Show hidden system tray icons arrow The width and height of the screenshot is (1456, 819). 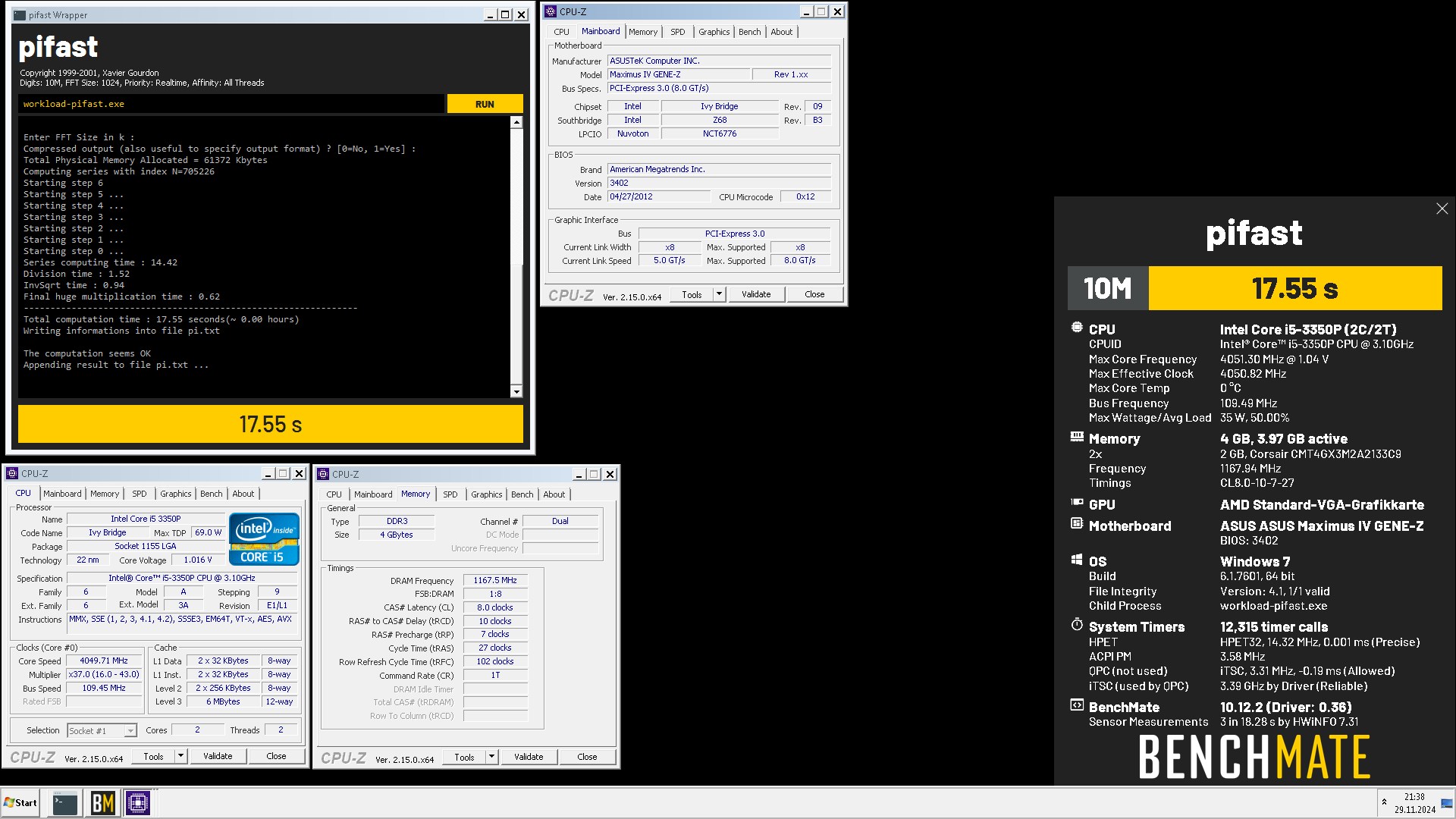1384,802
